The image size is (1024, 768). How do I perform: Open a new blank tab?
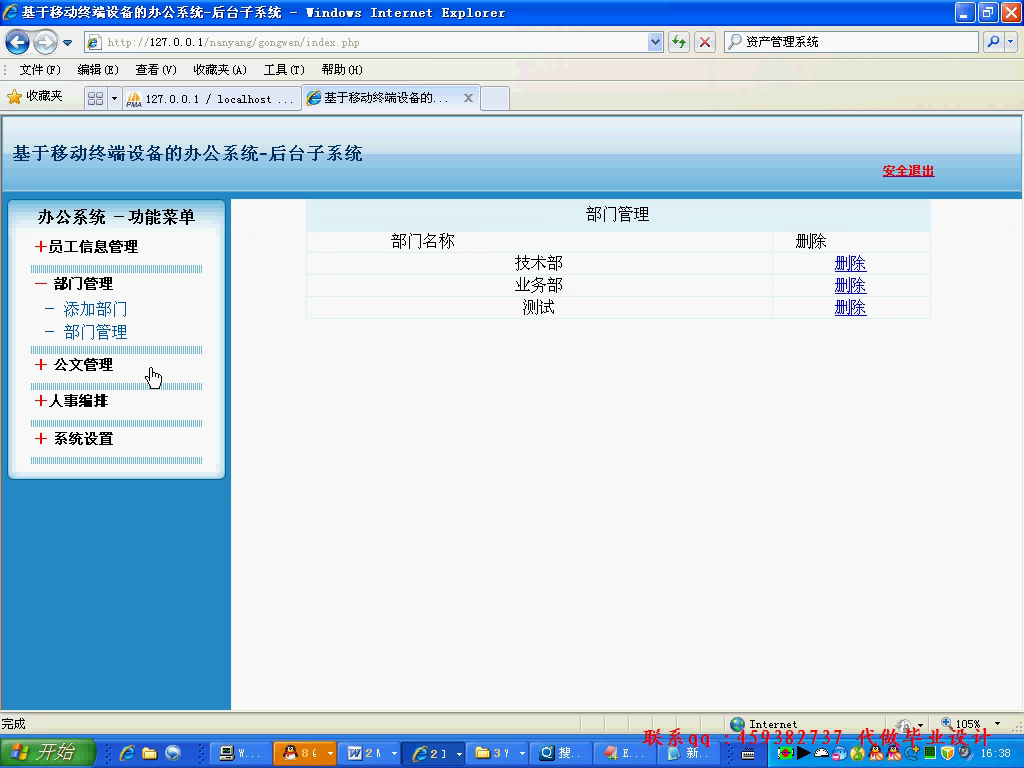click(495, 99)
